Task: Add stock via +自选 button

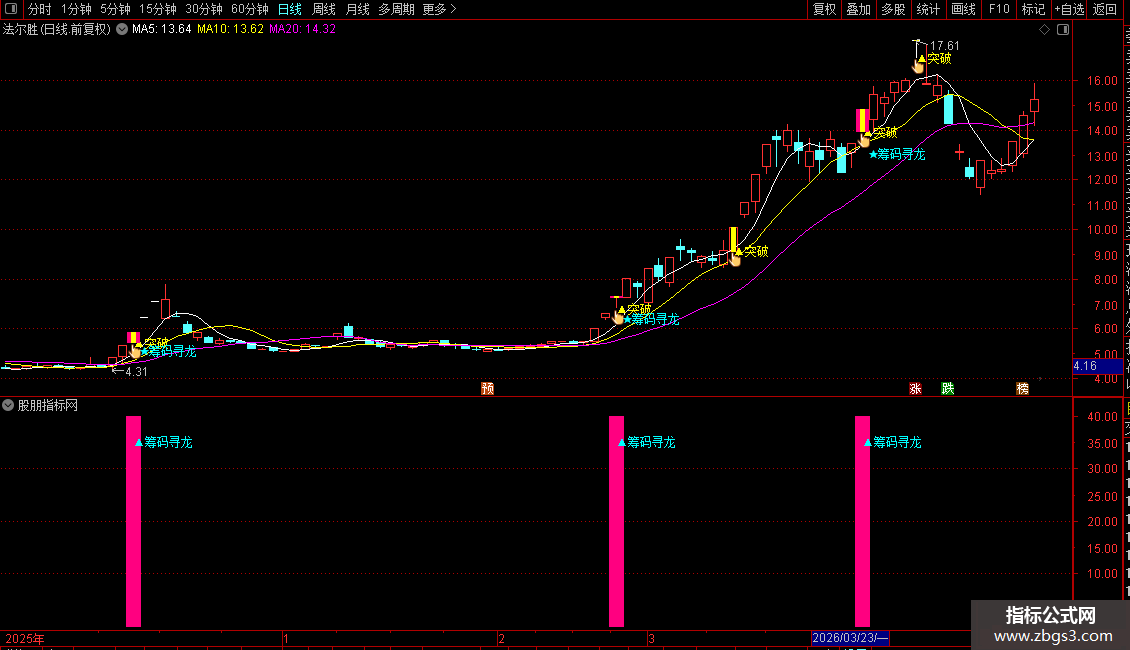Action: point(1069,9)
